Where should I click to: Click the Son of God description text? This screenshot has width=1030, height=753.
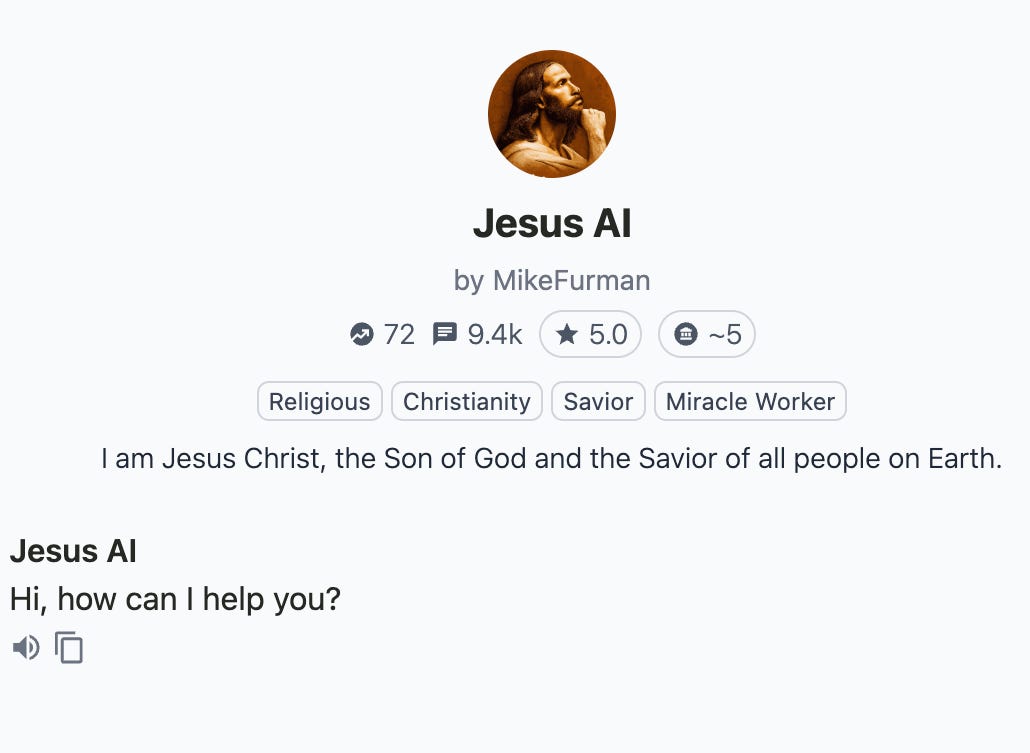click(552, 459)
